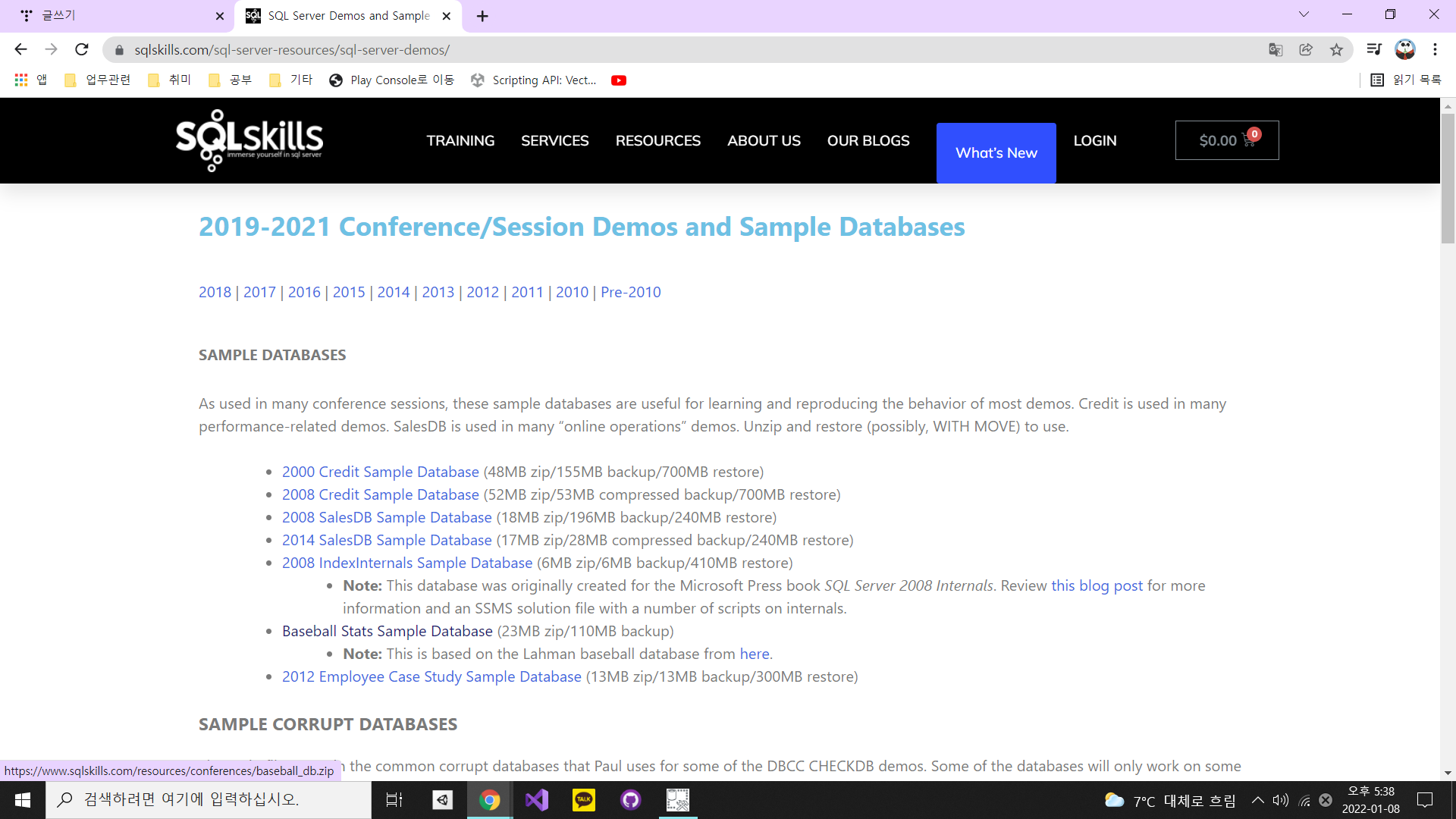
Task: Open the Lahman database 'here' link
Action: (755, 654)
